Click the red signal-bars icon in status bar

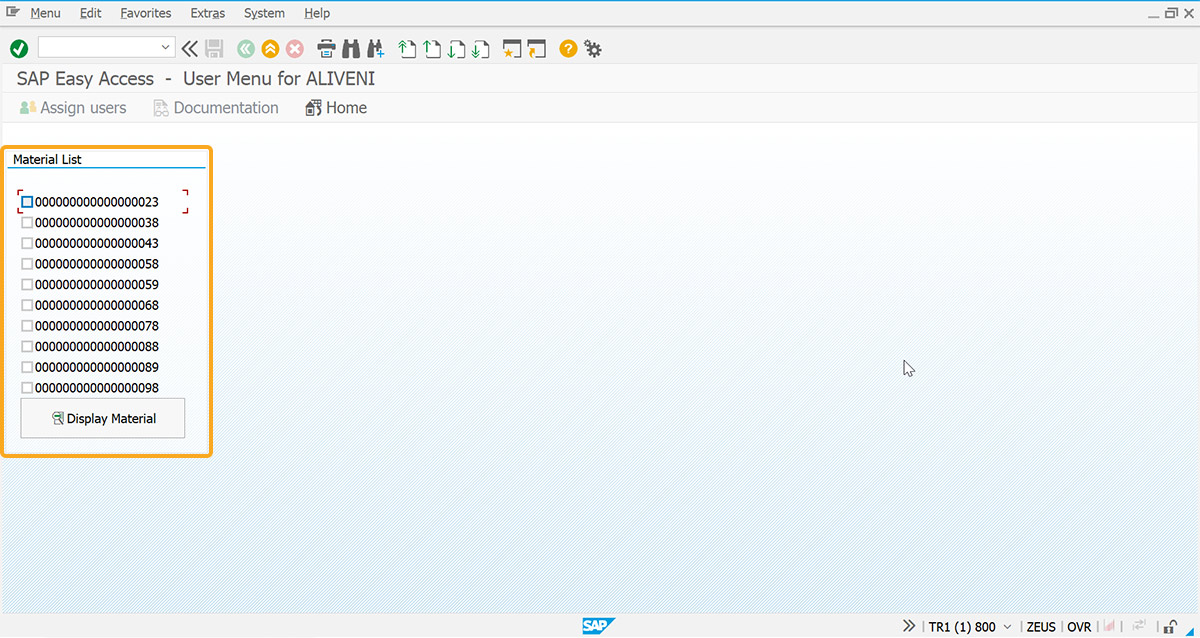coord(1109,626)
